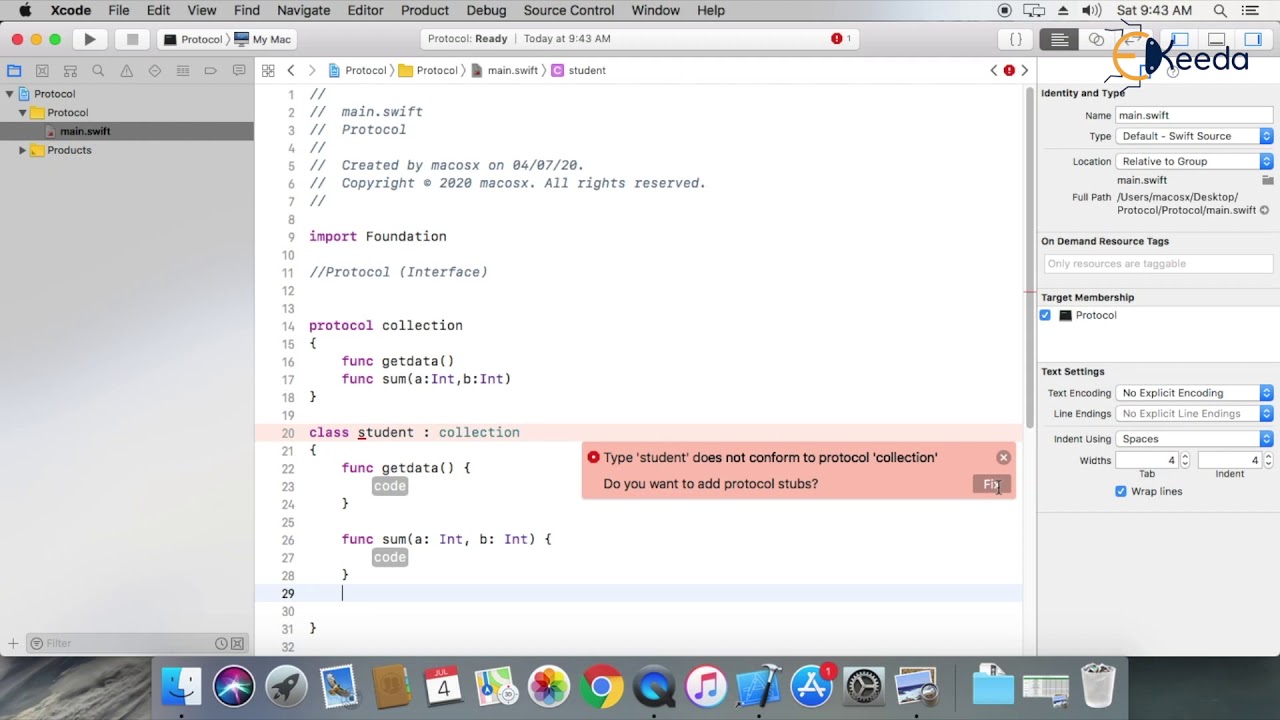1280x720 pixels.
Task: Open the Product menu
Action: (x=424, y=10)
